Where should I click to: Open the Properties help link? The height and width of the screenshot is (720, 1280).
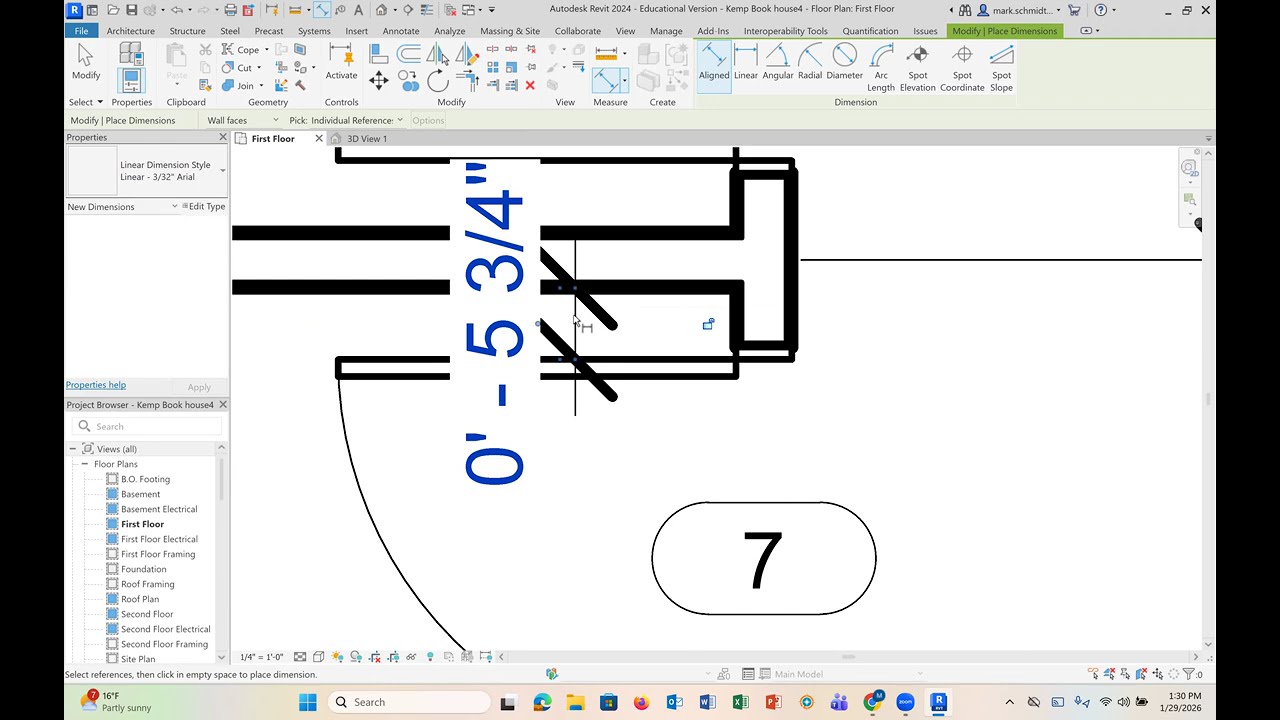pos(96,385)
